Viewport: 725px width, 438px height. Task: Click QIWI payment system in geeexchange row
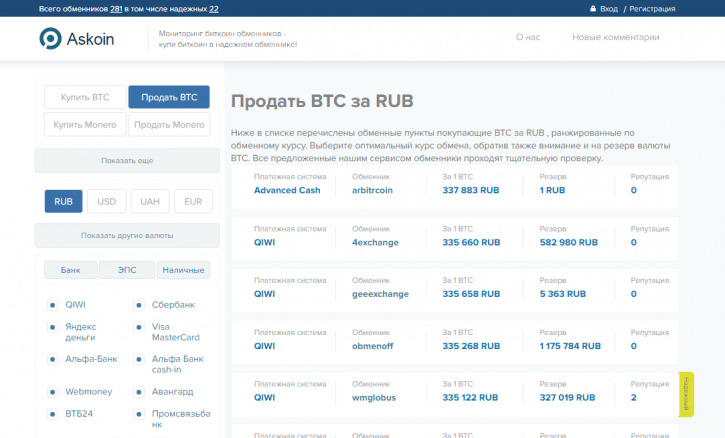pyautogui.click(x=264, y=294)
